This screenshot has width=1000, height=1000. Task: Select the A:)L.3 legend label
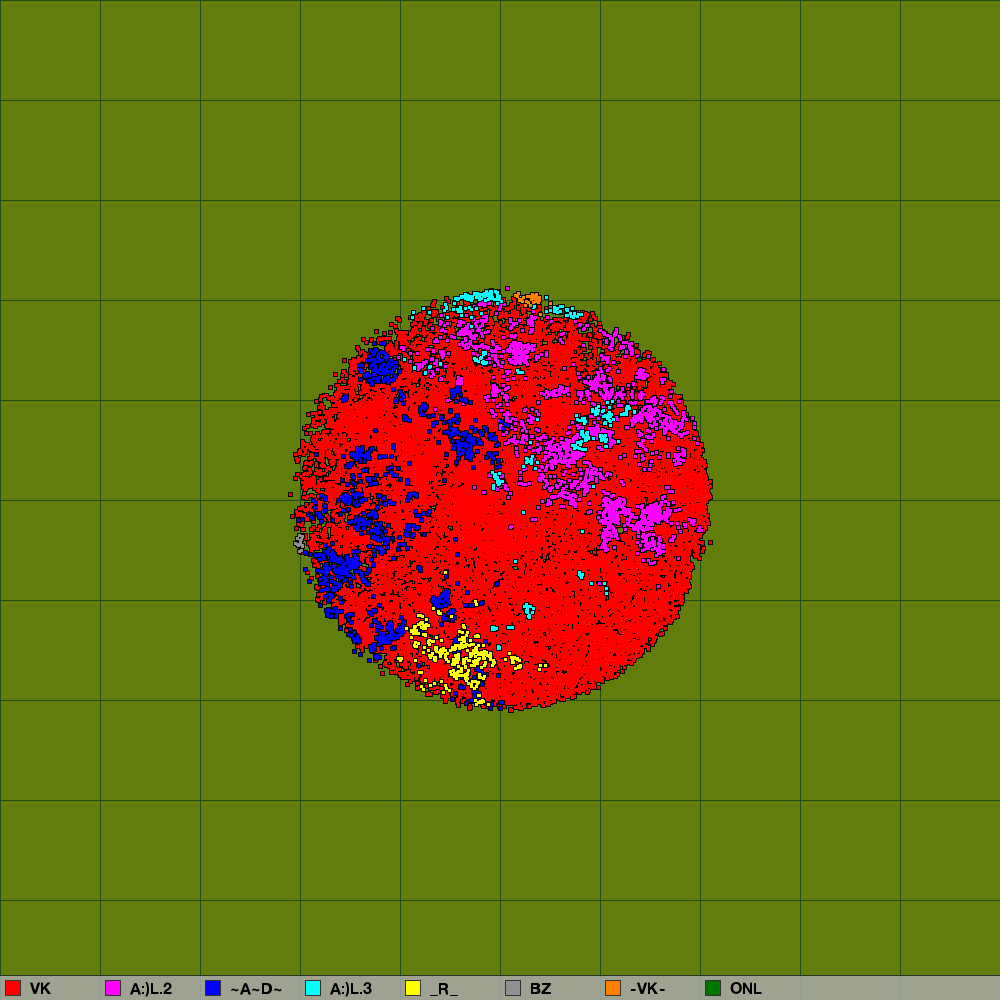click(x=351, y=989)
